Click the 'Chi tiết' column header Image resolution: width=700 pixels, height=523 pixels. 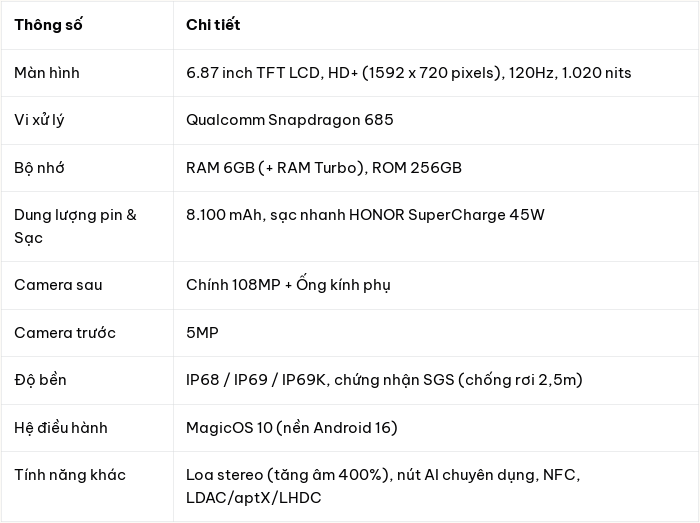213,25
